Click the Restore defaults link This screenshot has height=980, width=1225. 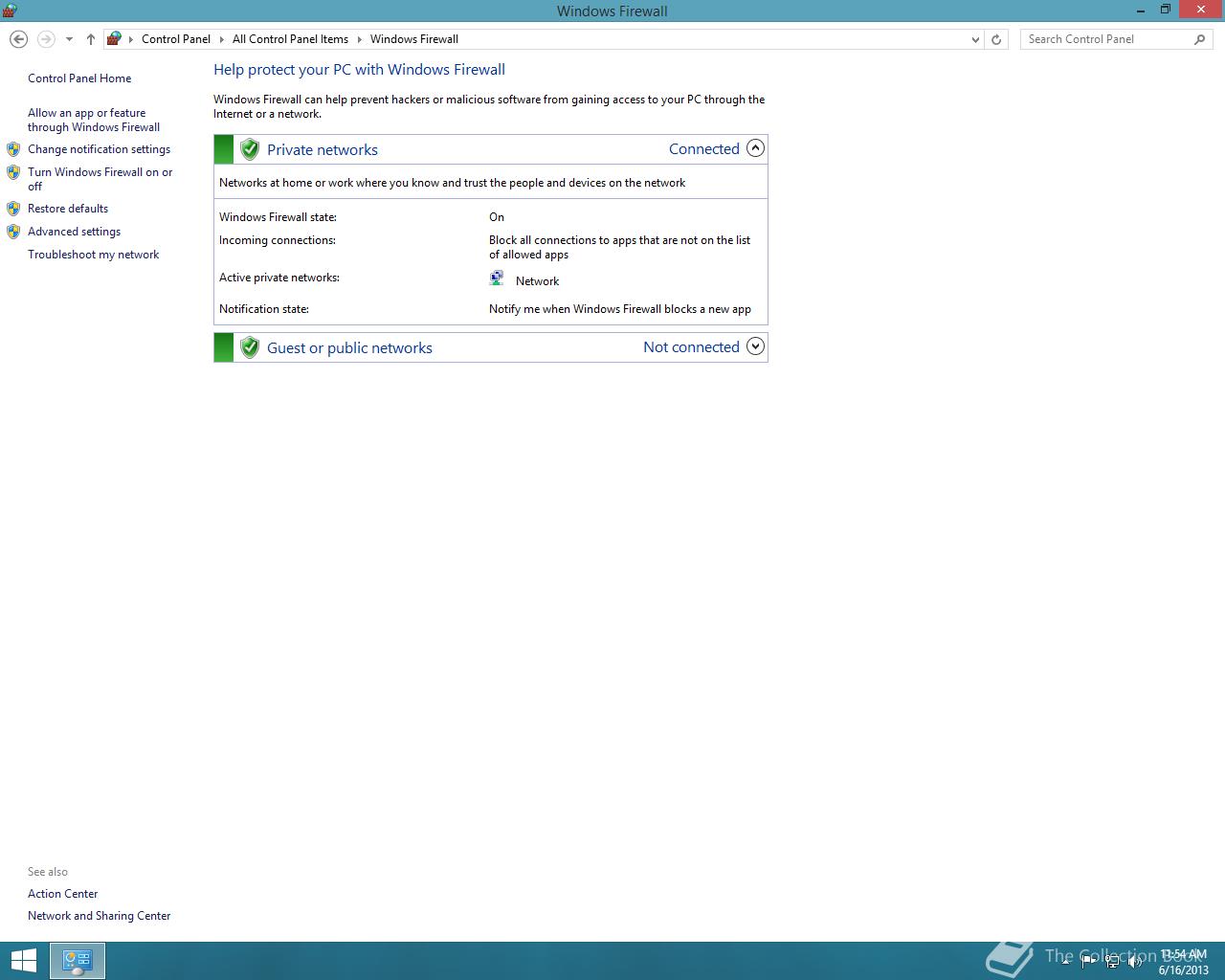coord(68,209)
